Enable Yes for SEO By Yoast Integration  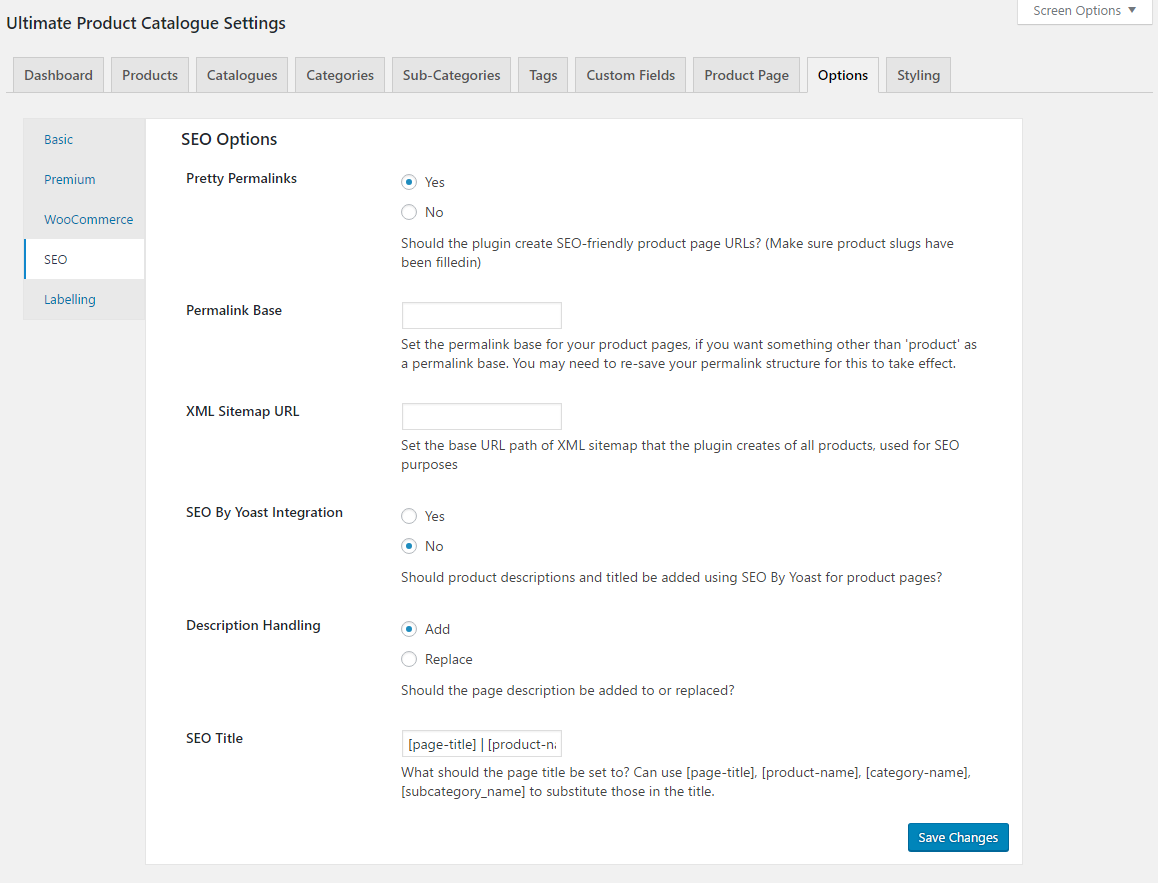(409, 516)
